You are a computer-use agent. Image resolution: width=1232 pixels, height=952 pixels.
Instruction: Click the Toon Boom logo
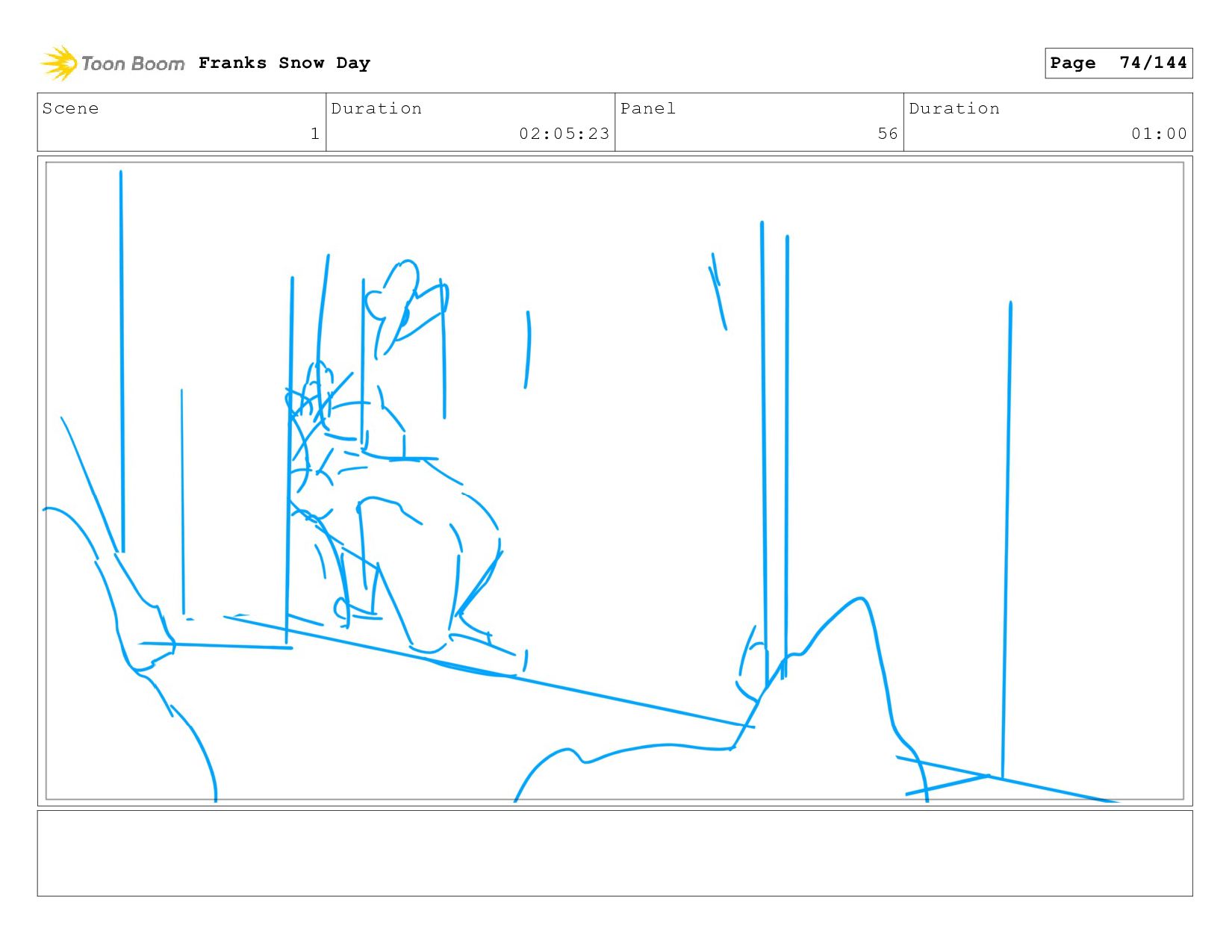112,63
